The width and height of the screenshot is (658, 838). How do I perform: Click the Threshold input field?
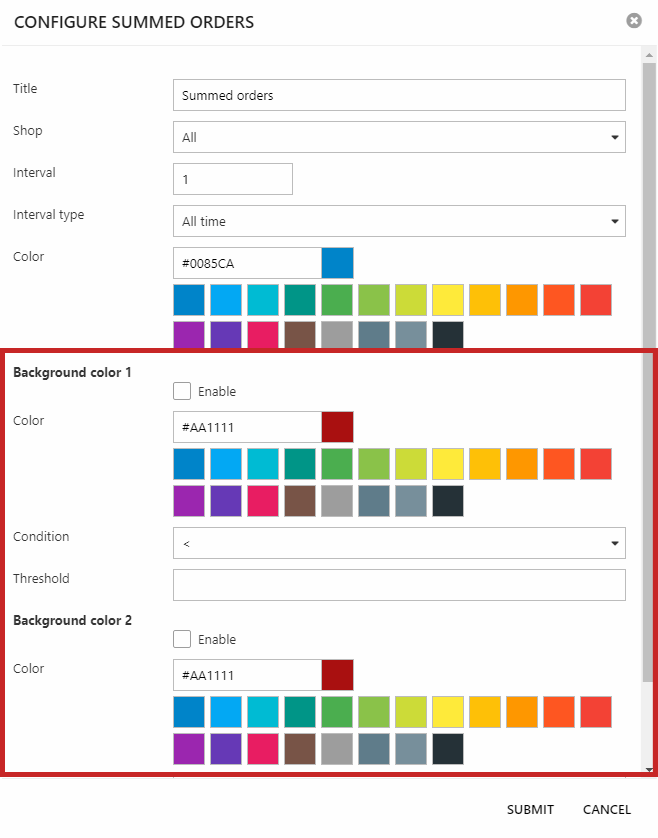tap(399, 585)
